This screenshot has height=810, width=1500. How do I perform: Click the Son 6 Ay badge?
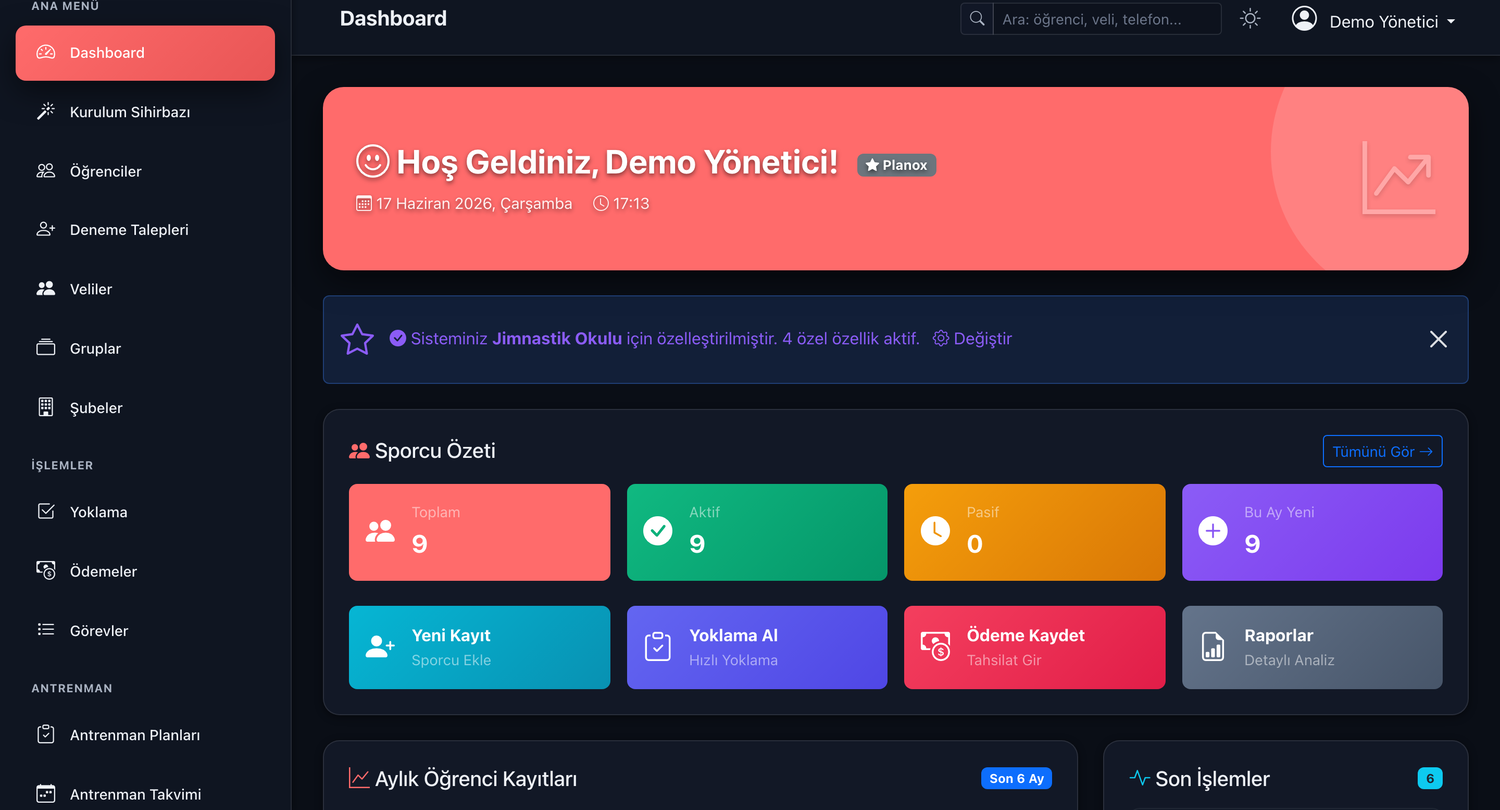[x=1017, y=778]
